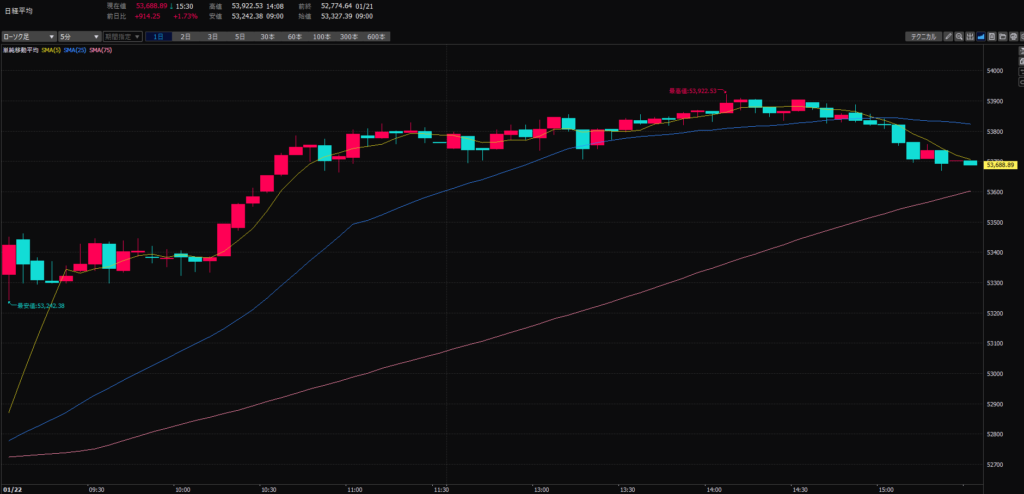Click the yellow current price tag 53,688.89
This screenshot has width=1024, height=494.
click(x=999, y=164)
